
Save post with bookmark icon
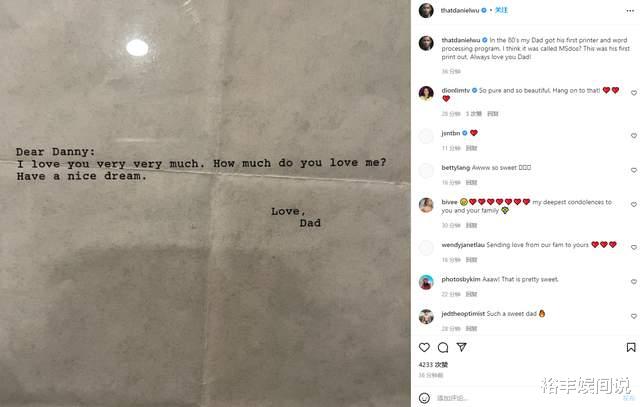pyautogui.click(x=631, y=347)
